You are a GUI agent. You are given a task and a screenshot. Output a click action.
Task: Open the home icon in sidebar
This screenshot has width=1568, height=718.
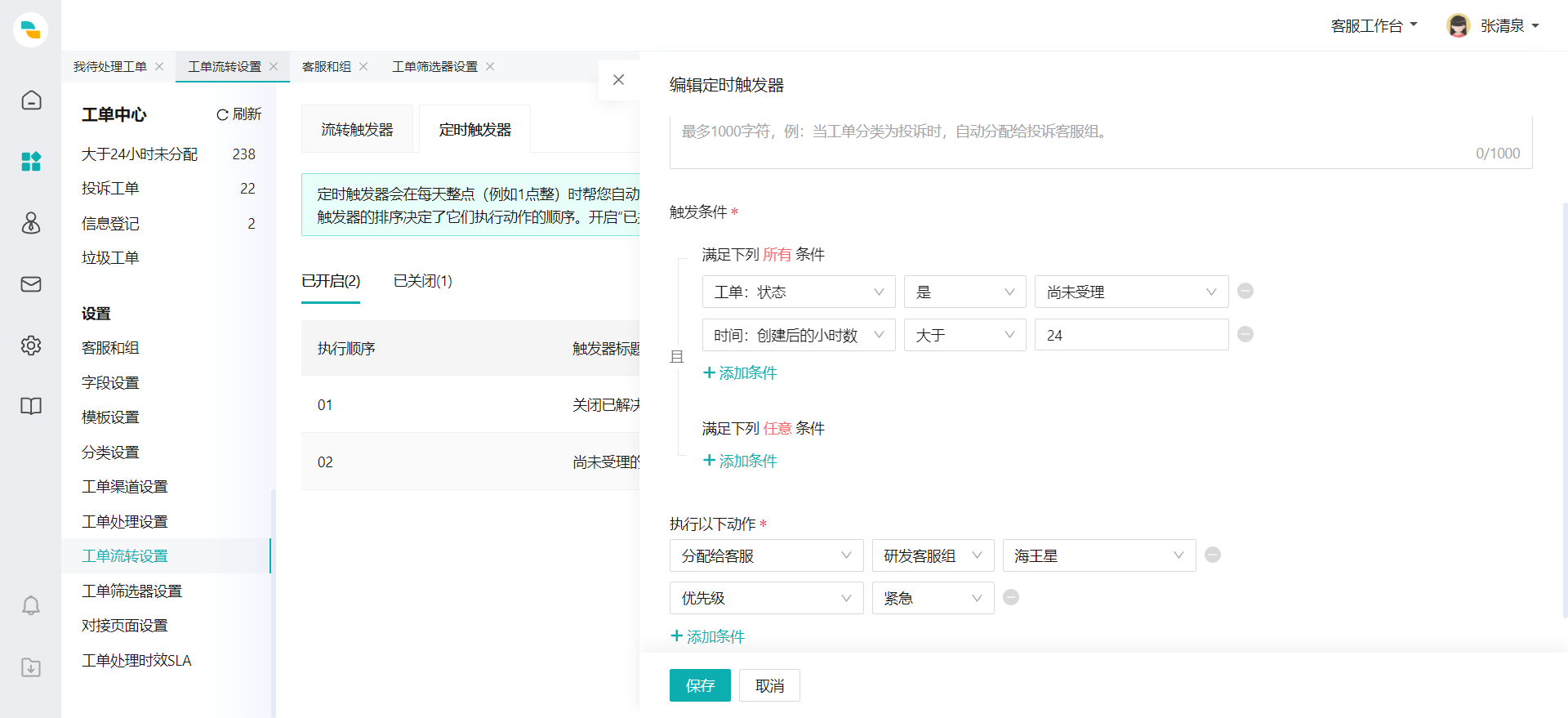31,100
